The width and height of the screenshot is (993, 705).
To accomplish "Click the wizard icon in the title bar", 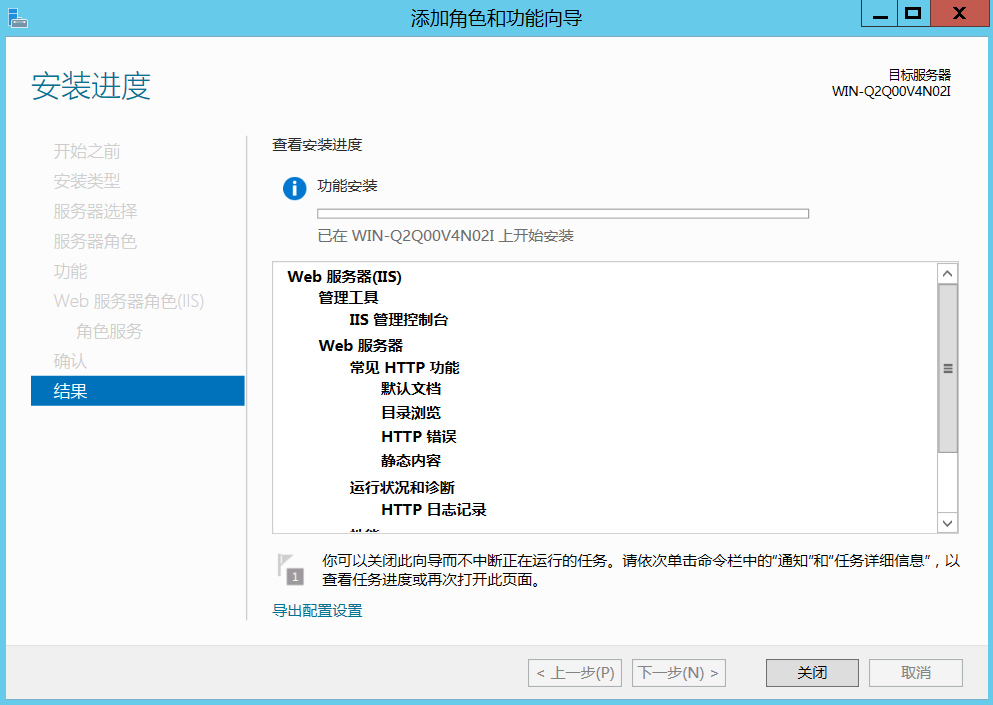I will click(x=18, y=18).
